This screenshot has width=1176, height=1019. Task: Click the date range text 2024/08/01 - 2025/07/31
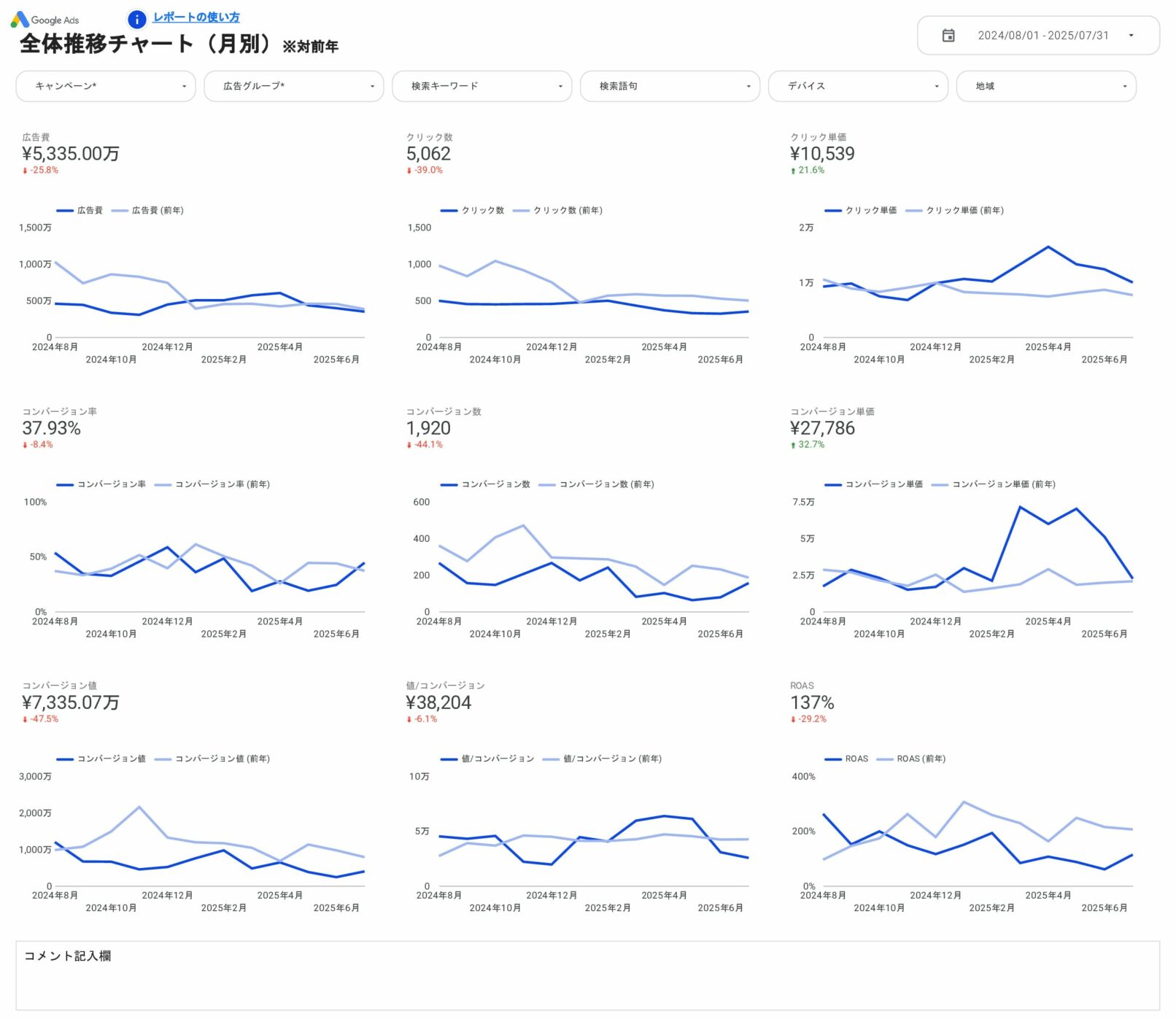pyautogui.click(x=1043, y=36)
